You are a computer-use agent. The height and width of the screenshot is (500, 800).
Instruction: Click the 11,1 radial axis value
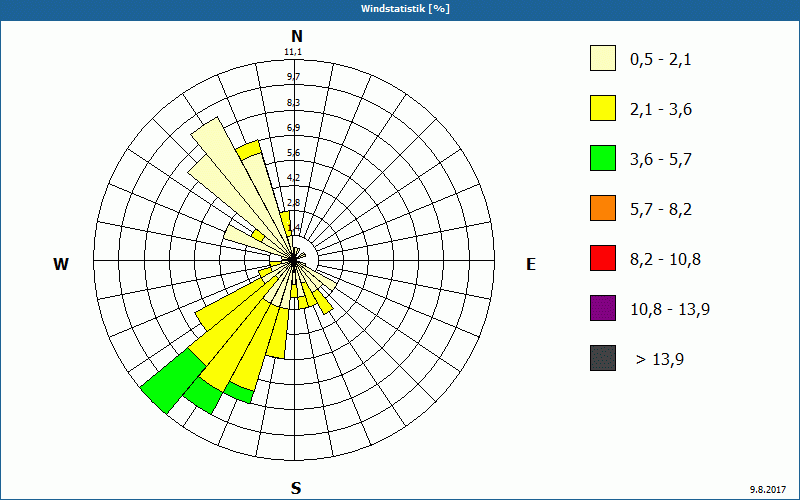pyautogui.click(x=293, y=52)
